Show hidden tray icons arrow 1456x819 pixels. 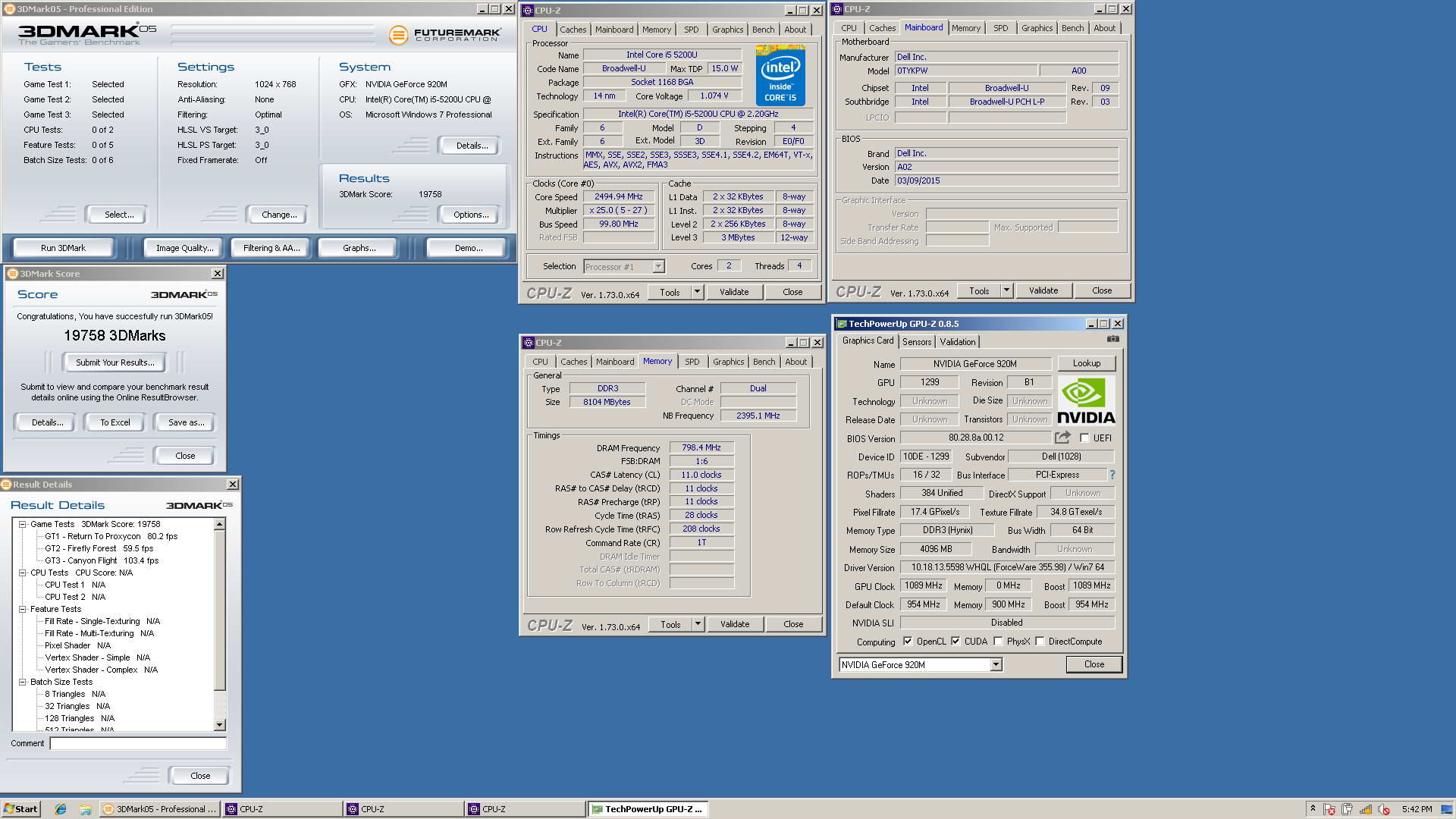point(1313,808)
